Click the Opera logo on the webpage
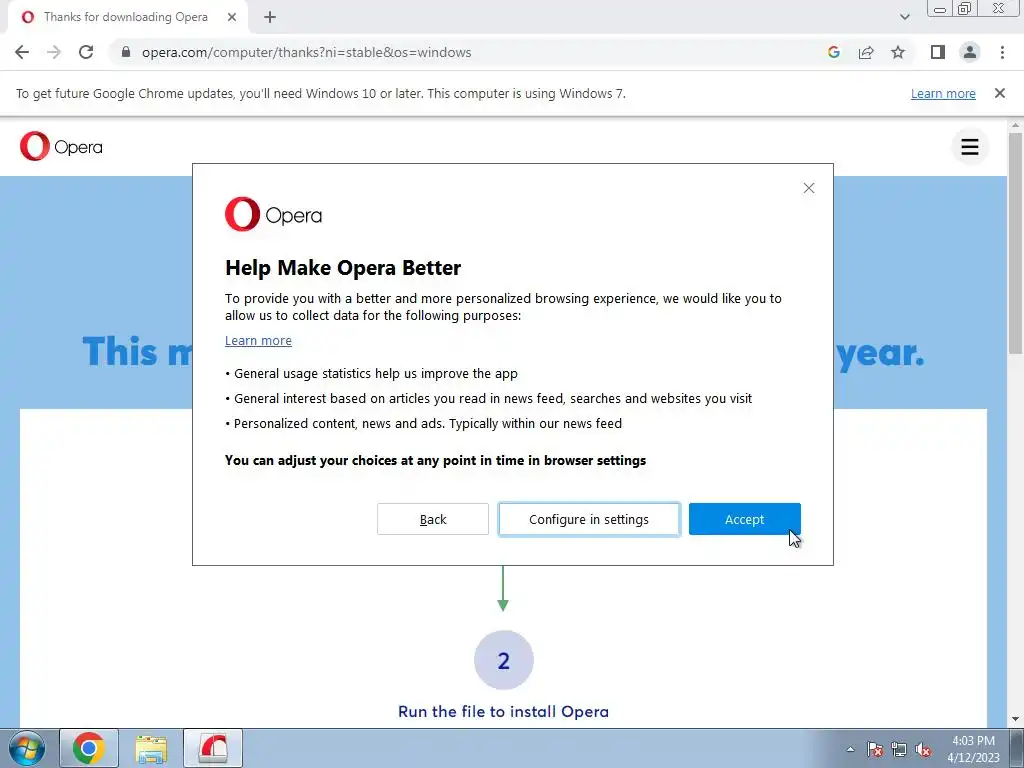This screenshot has height=768, width=1024. coord(61,146)
